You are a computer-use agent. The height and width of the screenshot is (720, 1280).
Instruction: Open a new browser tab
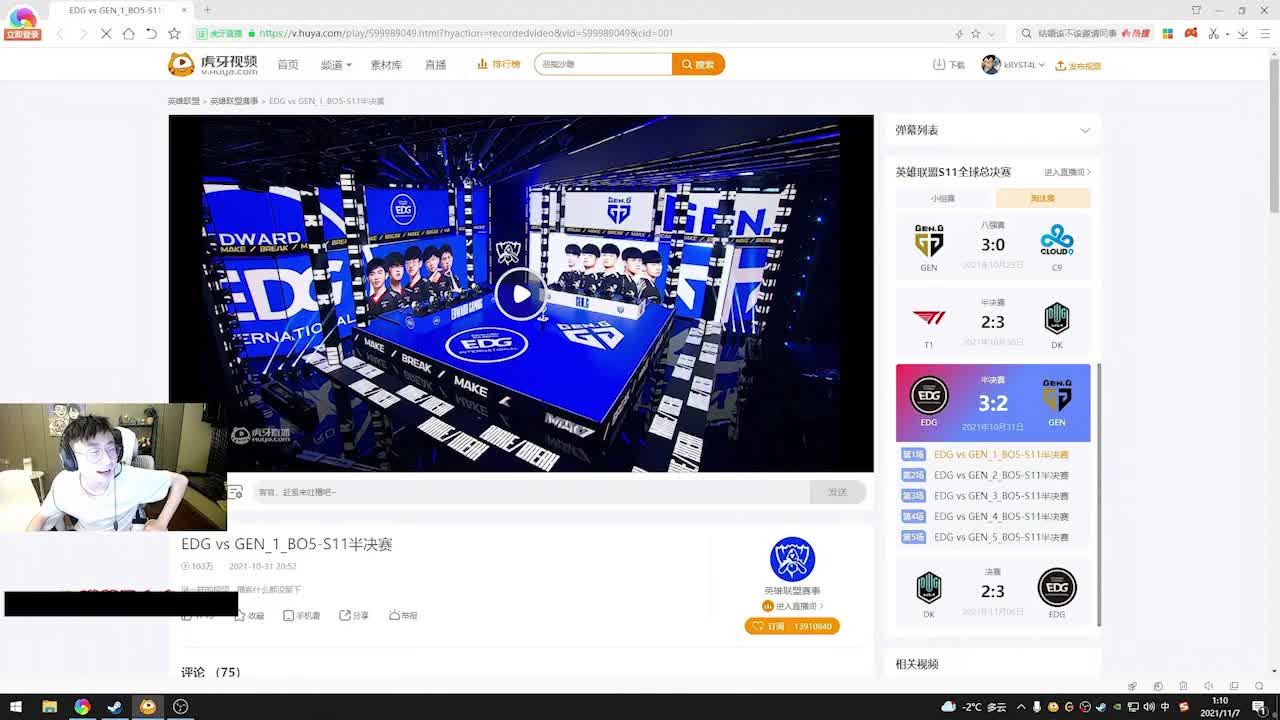(207, 10)
